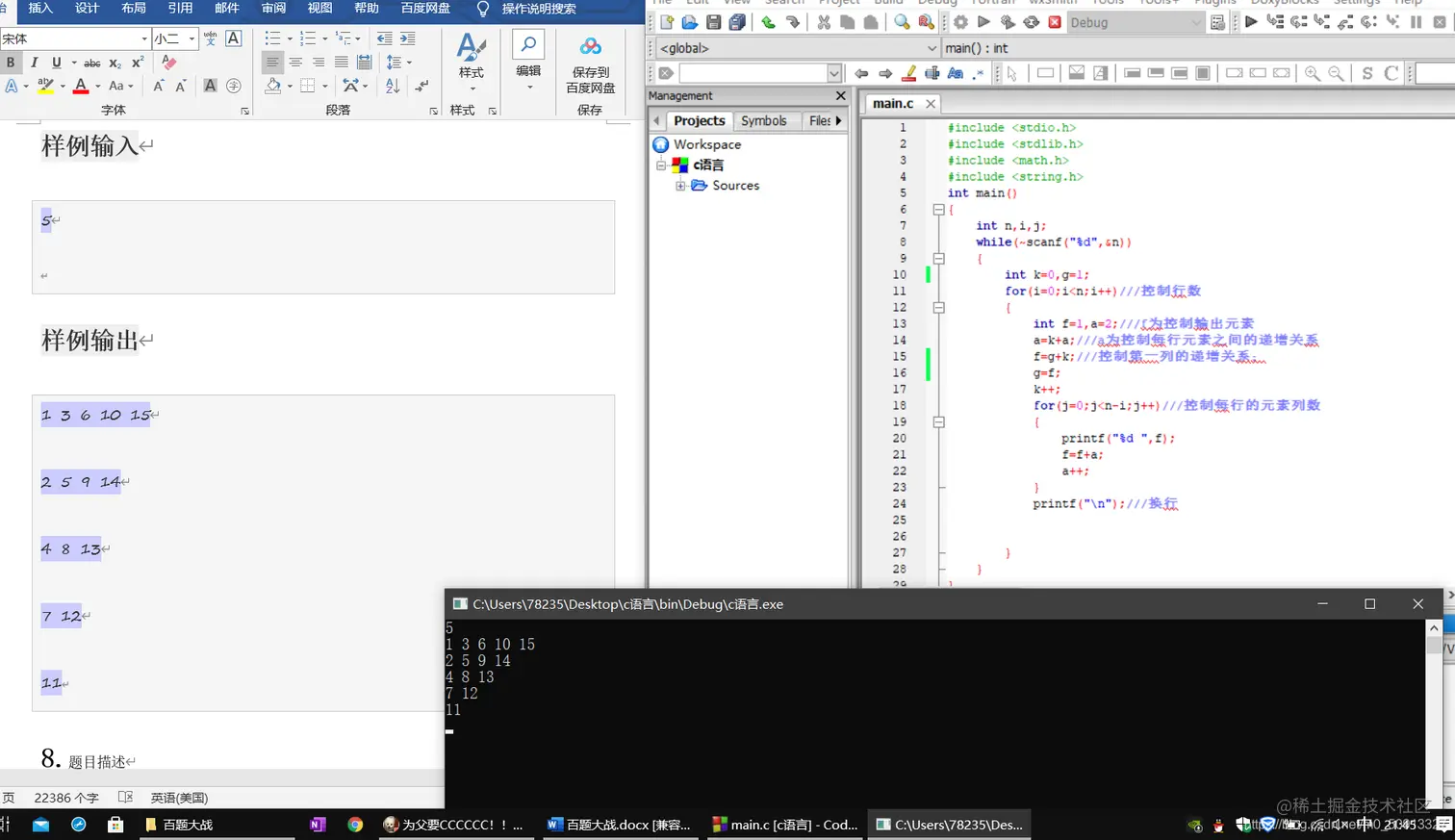Screen dimensions: 1455x840
Task: Clear all formatting with eraser icon
Action: [169, 63]
